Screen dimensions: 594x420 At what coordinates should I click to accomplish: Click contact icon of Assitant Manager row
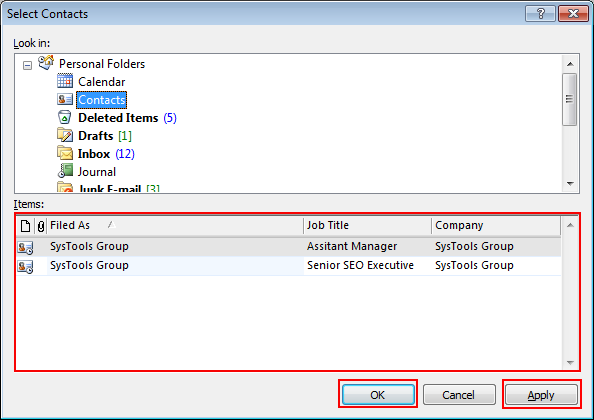[x=25, y=247]
